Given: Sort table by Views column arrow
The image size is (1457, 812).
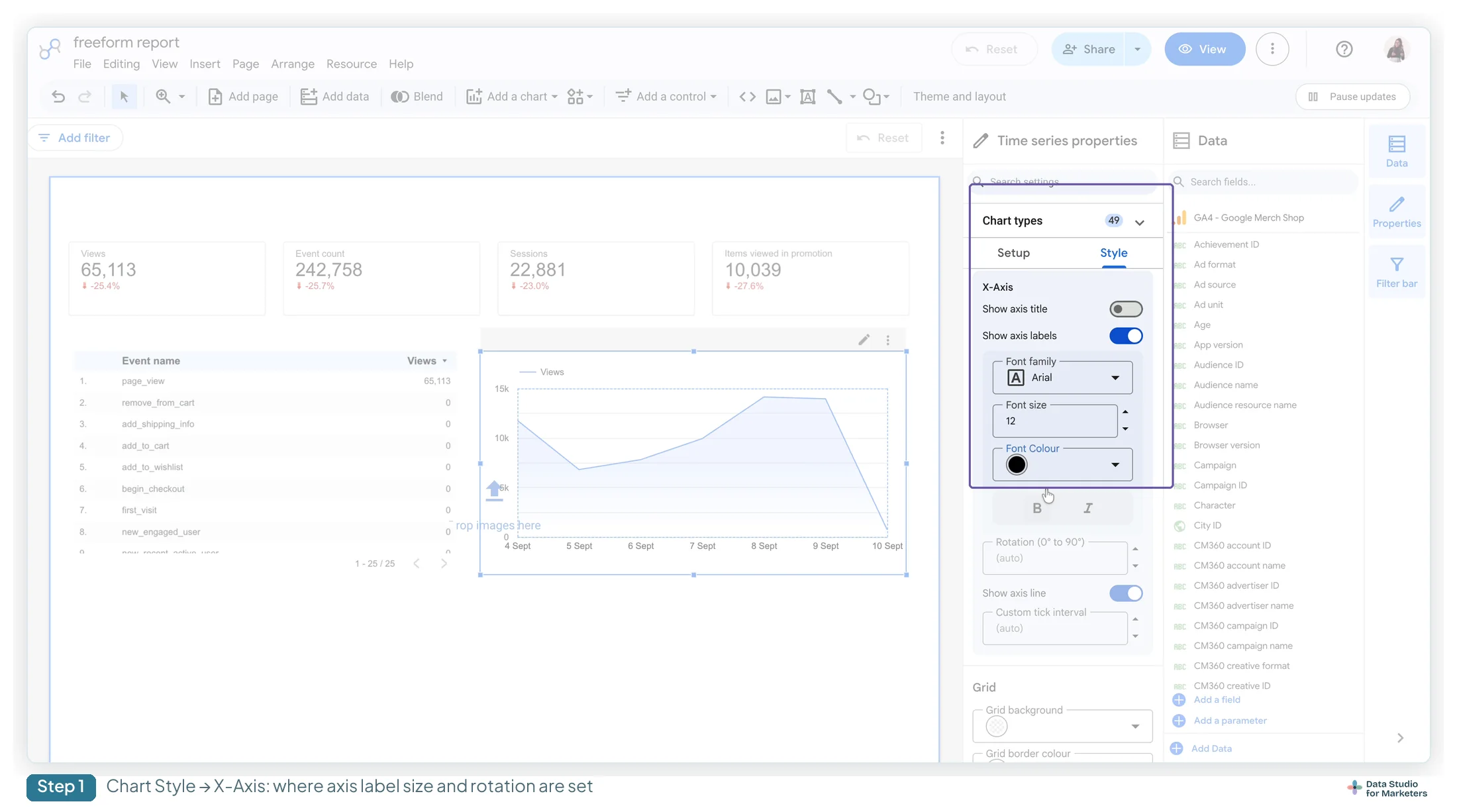Looking at the screenshot, I should 444,361.
